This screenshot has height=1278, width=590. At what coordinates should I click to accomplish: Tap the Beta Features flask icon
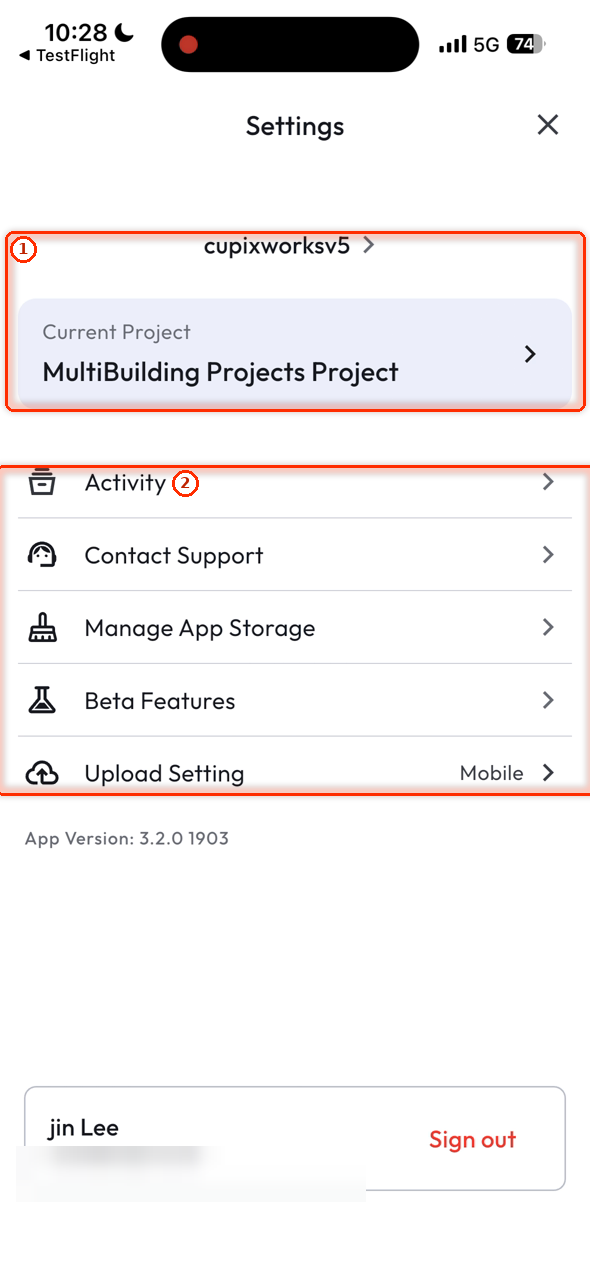click(41, 701)
